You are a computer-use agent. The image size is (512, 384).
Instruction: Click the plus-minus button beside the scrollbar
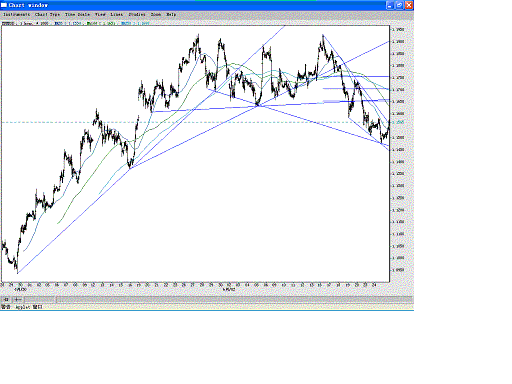pyautogui.click(x=17, y=300)
